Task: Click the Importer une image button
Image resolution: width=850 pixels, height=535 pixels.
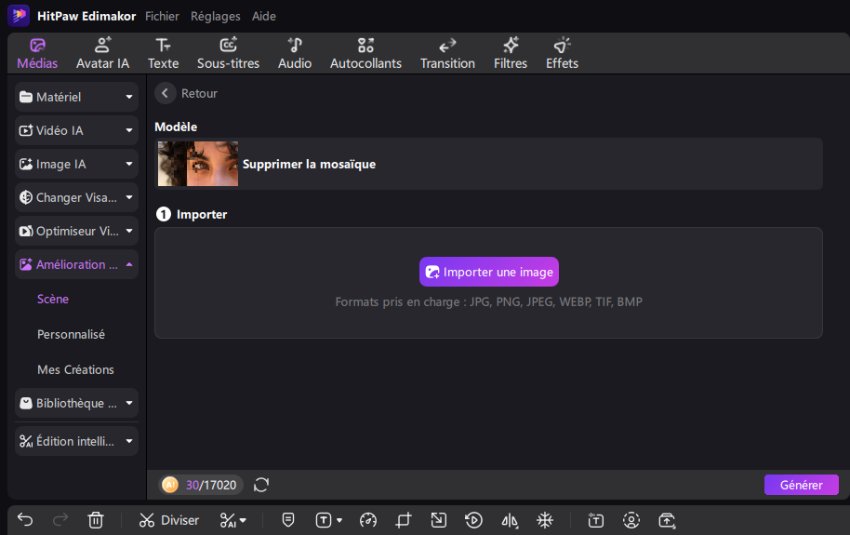Action: pyautogui.click(x=489, y=272)
